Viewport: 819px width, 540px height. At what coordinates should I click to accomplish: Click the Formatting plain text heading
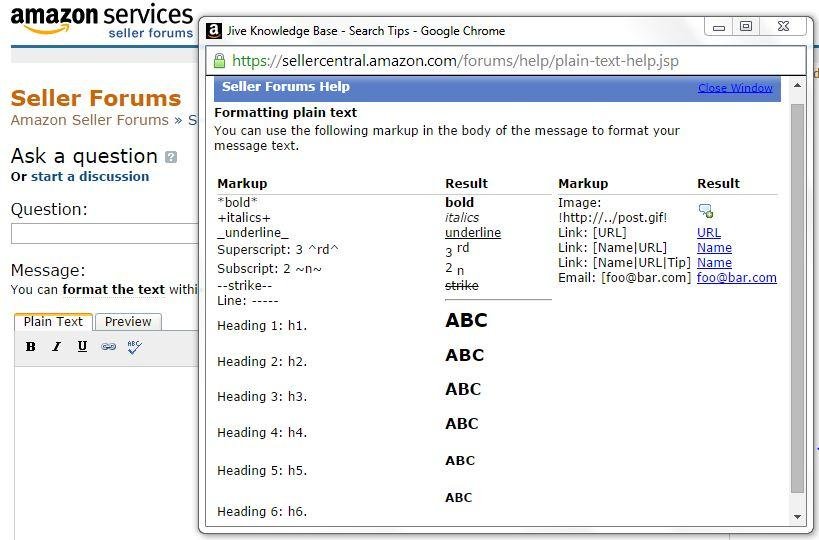(285, 113)
